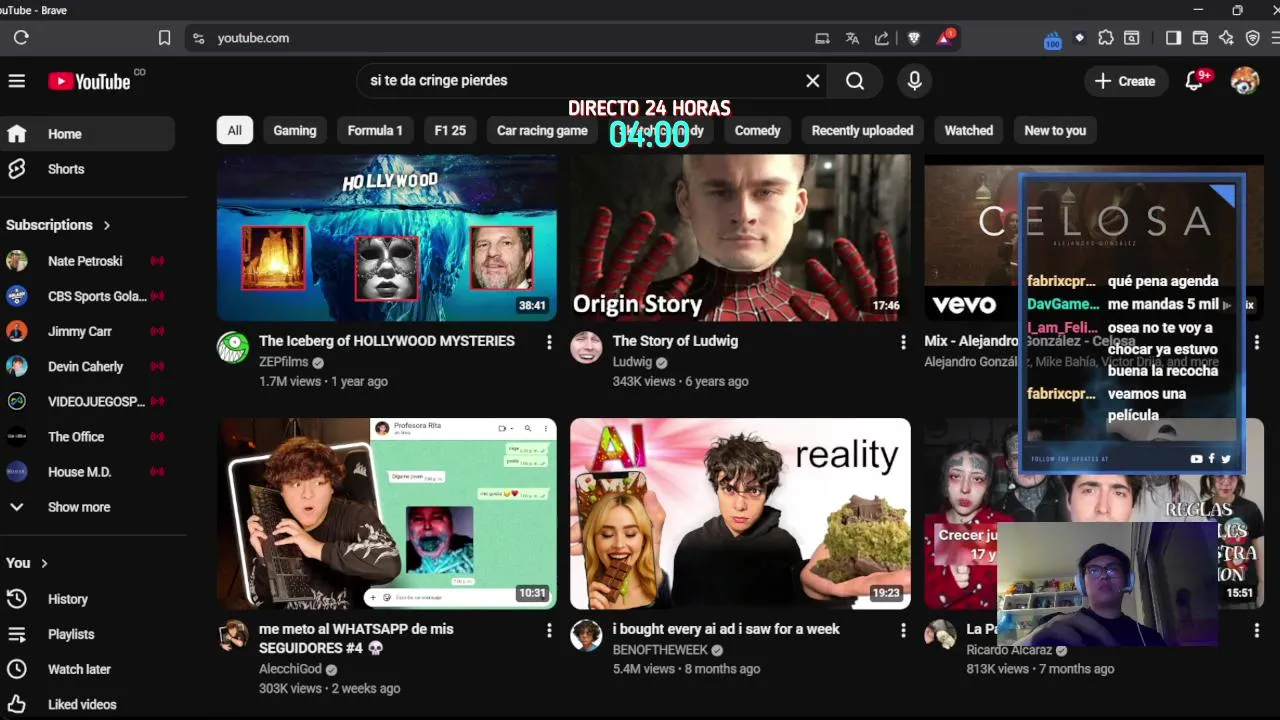
Task: Go to YouTube home via logo
Action: tap(90, 81)
